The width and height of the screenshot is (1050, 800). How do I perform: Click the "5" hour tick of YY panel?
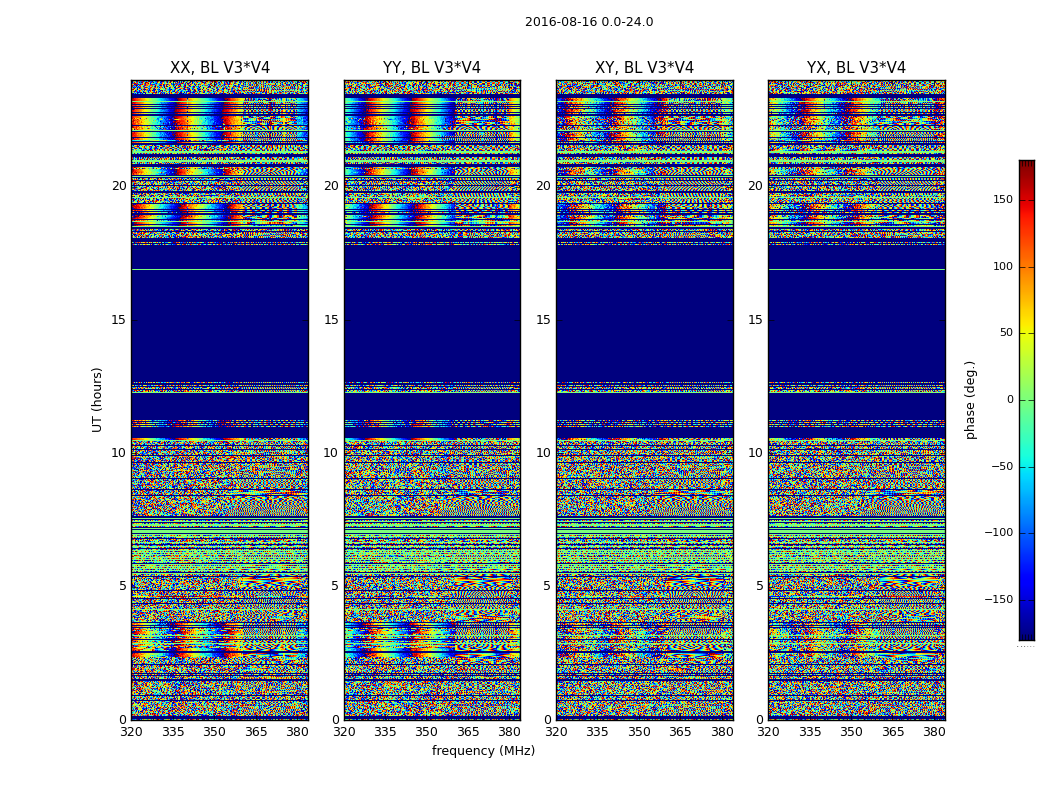(335, 586)
